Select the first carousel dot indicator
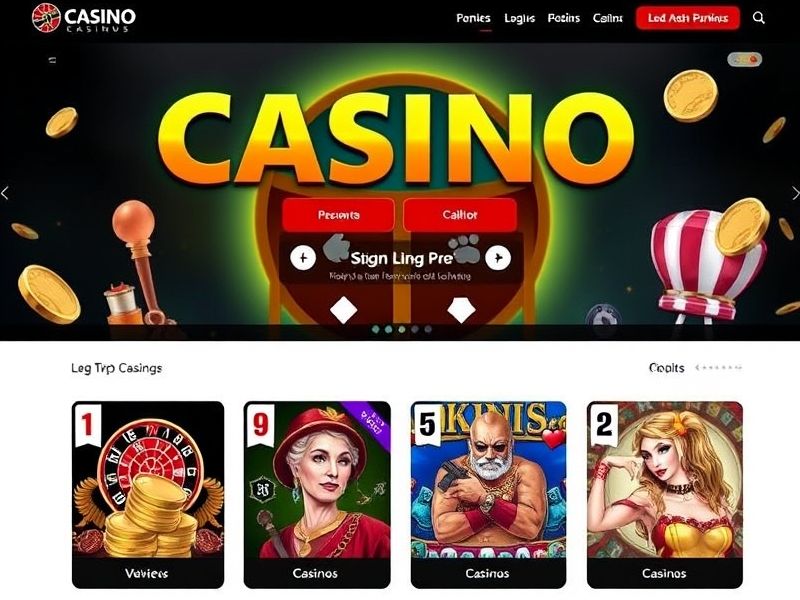 376,330
